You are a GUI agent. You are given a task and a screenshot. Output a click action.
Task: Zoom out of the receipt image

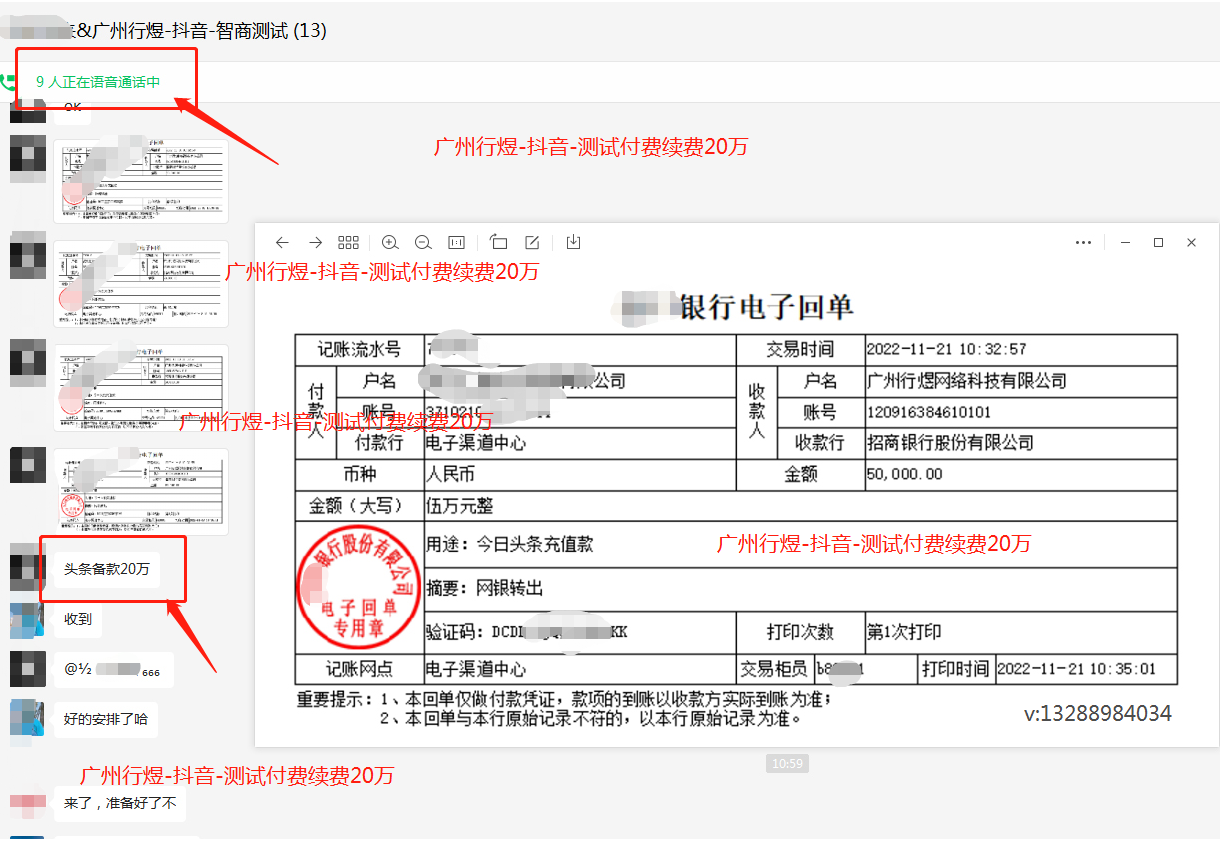(x=423, y=243)
